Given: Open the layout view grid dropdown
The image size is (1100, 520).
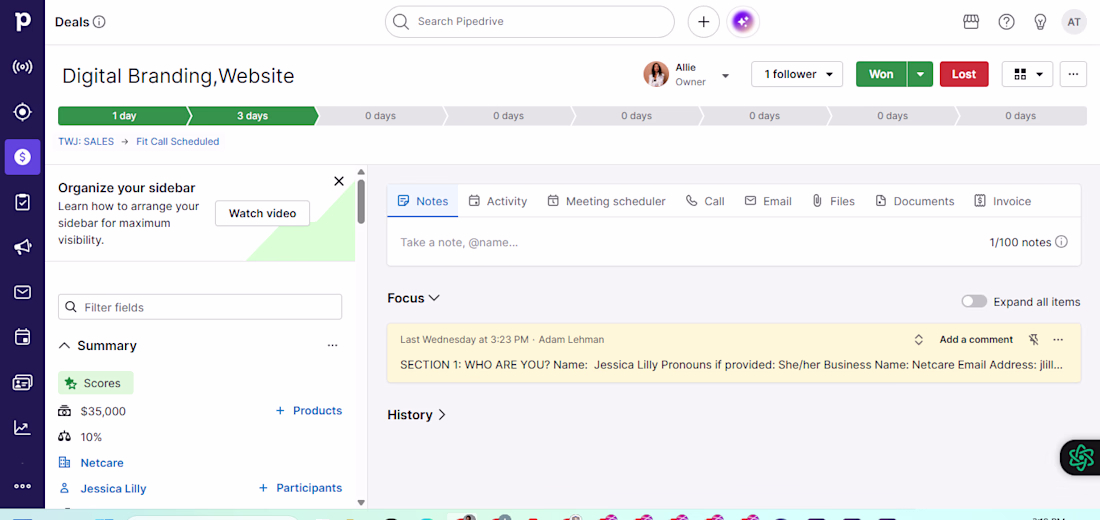Looking at the screenshot, I should point(1027,74).
